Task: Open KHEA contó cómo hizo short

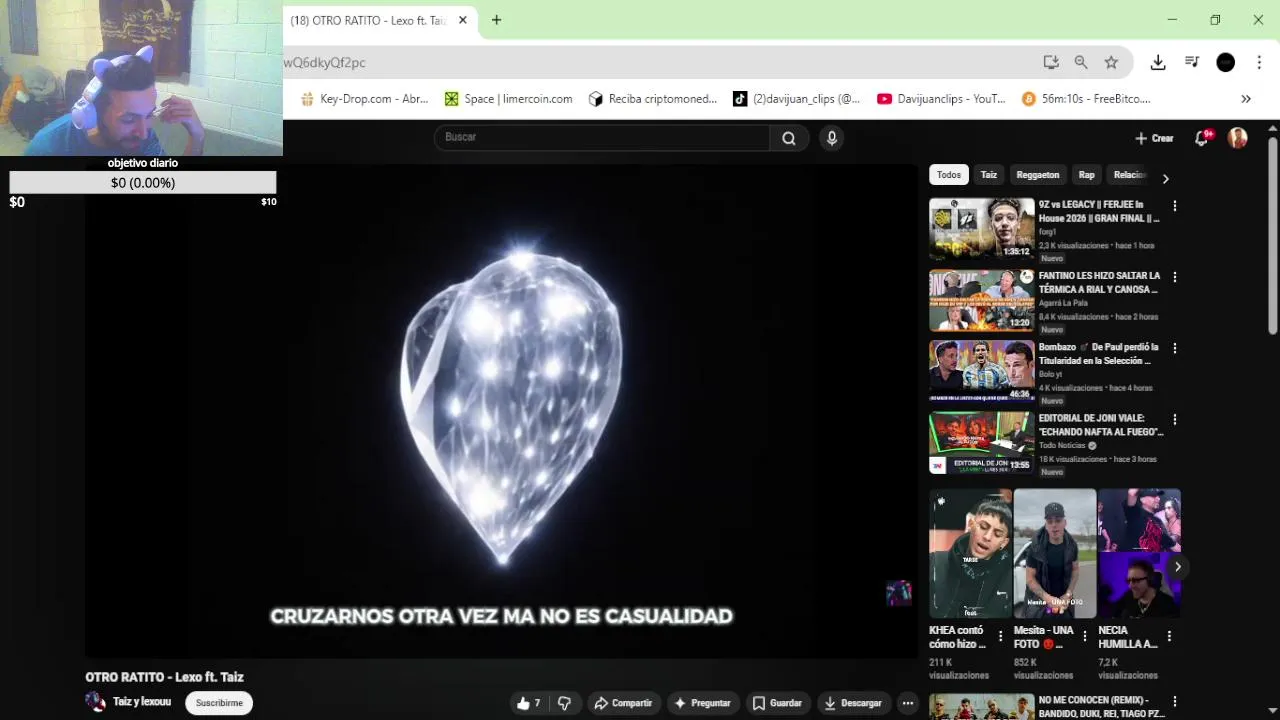Action: (970, 554)
